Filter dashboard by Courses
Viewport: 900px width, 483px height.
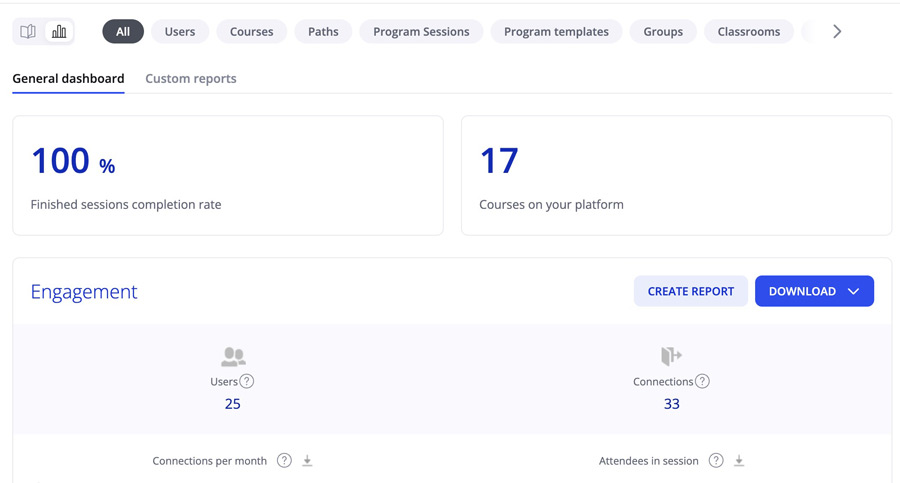click(x=251, y=32)
